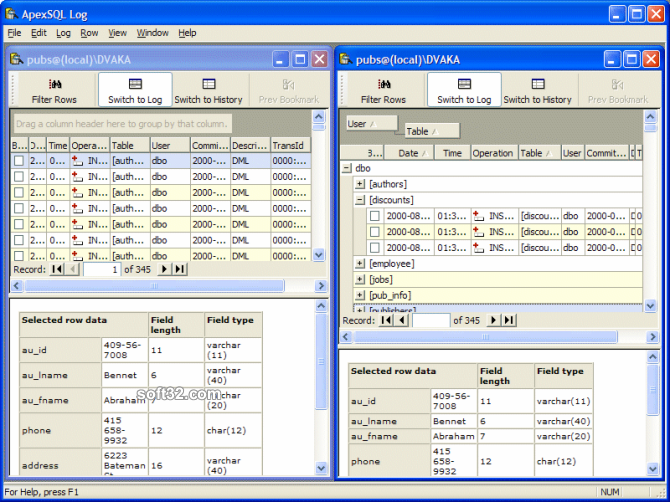Go to first record in right window
Image resolution: width=670 pixels, height=502 pixels.
point(386,320)
